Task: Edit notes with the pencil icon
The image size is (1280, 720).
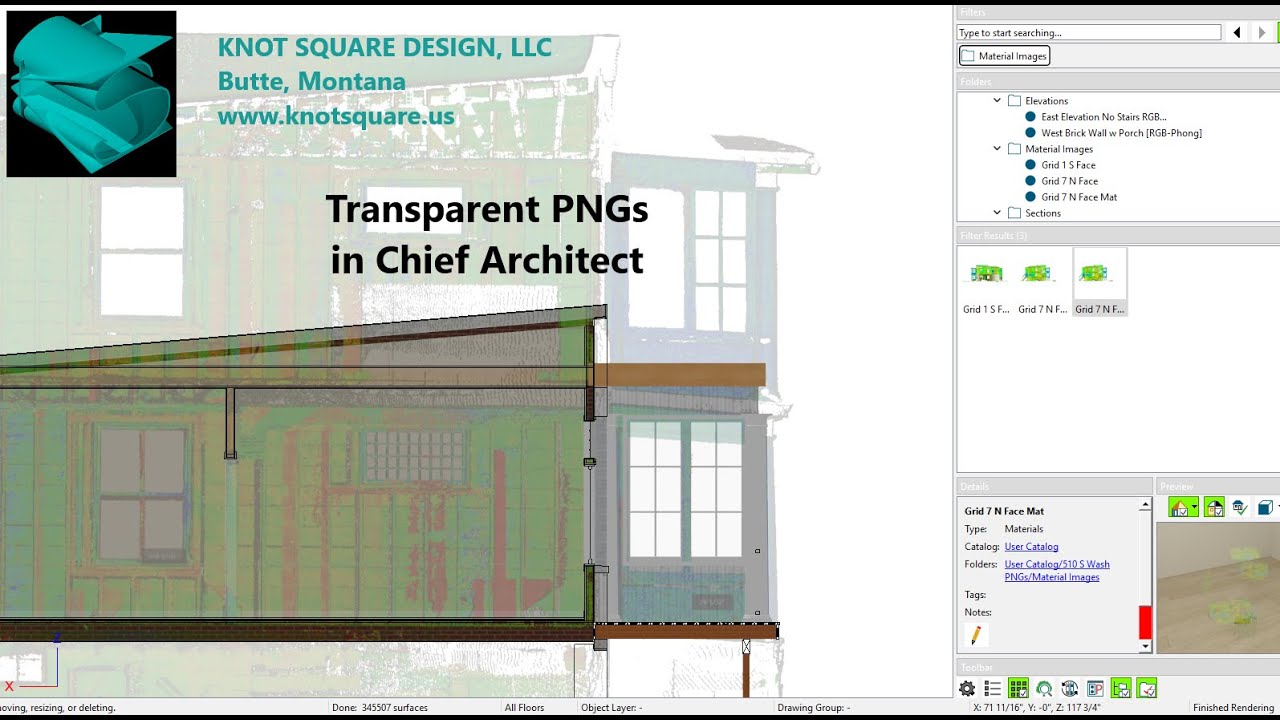Action: coord(976,635)
